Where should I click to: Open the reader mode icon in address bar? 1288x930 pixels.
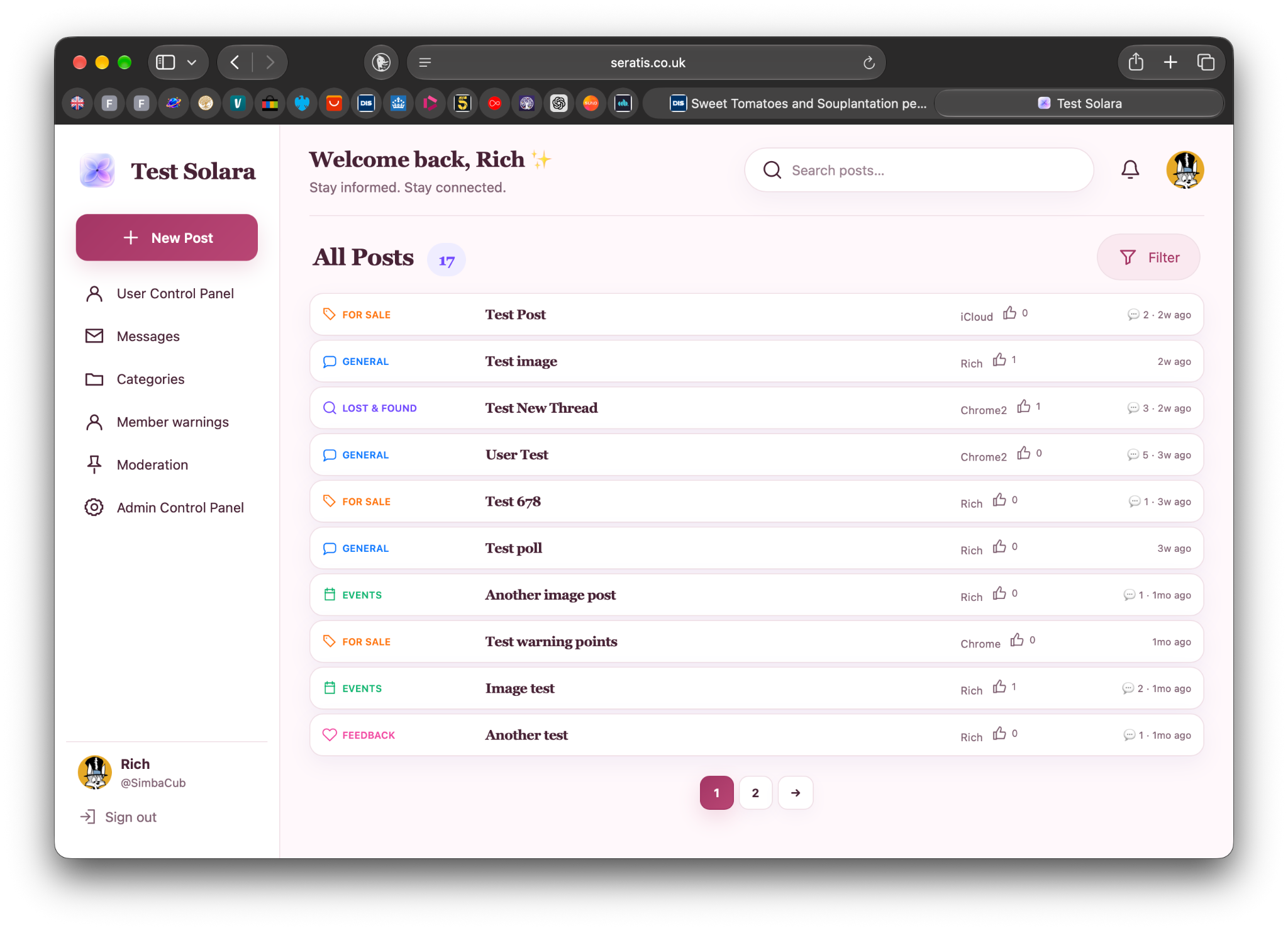tap(425, 62)
